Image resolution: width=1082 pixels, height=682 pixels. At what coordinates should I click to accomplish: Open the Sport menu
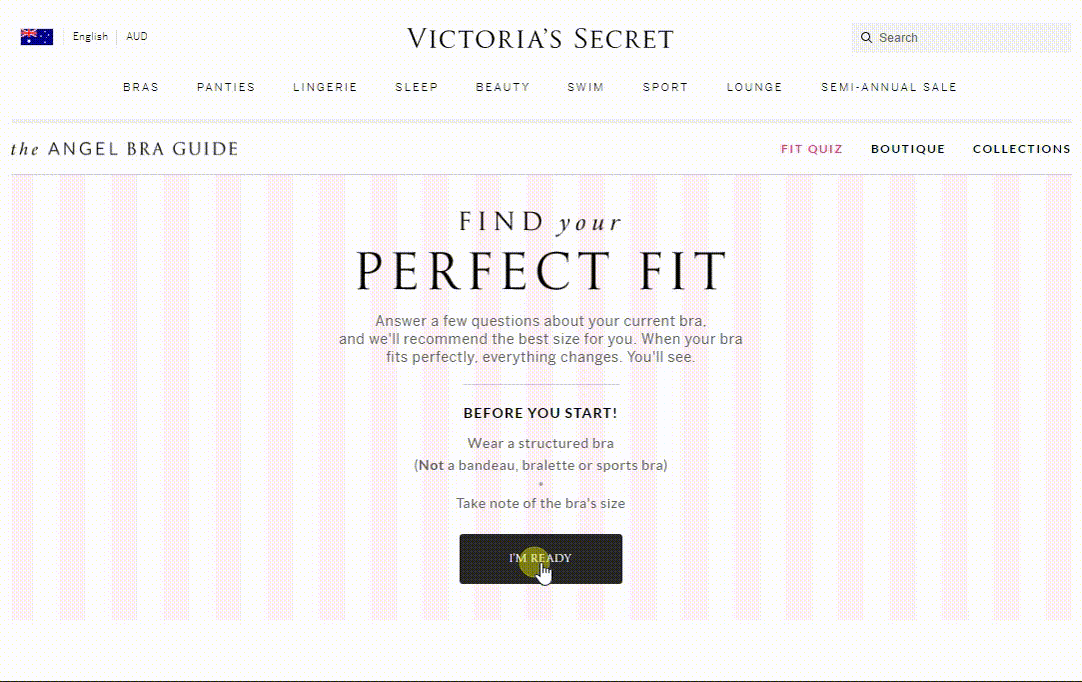(x=665, y=87)
